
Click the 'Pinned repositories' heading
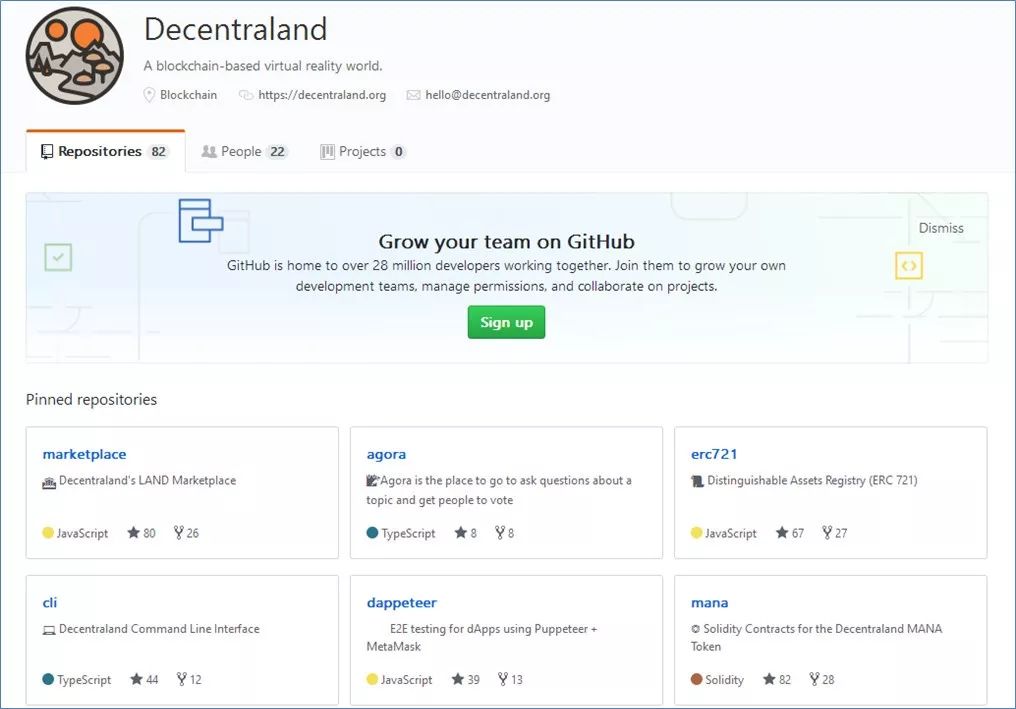[x=91, y=400]
